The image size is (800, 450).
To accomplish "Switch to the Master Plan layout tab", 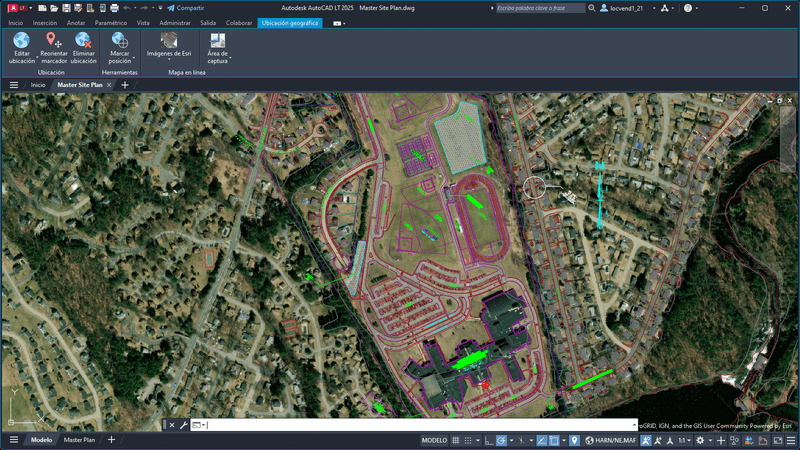I will (x=79, y=440).
